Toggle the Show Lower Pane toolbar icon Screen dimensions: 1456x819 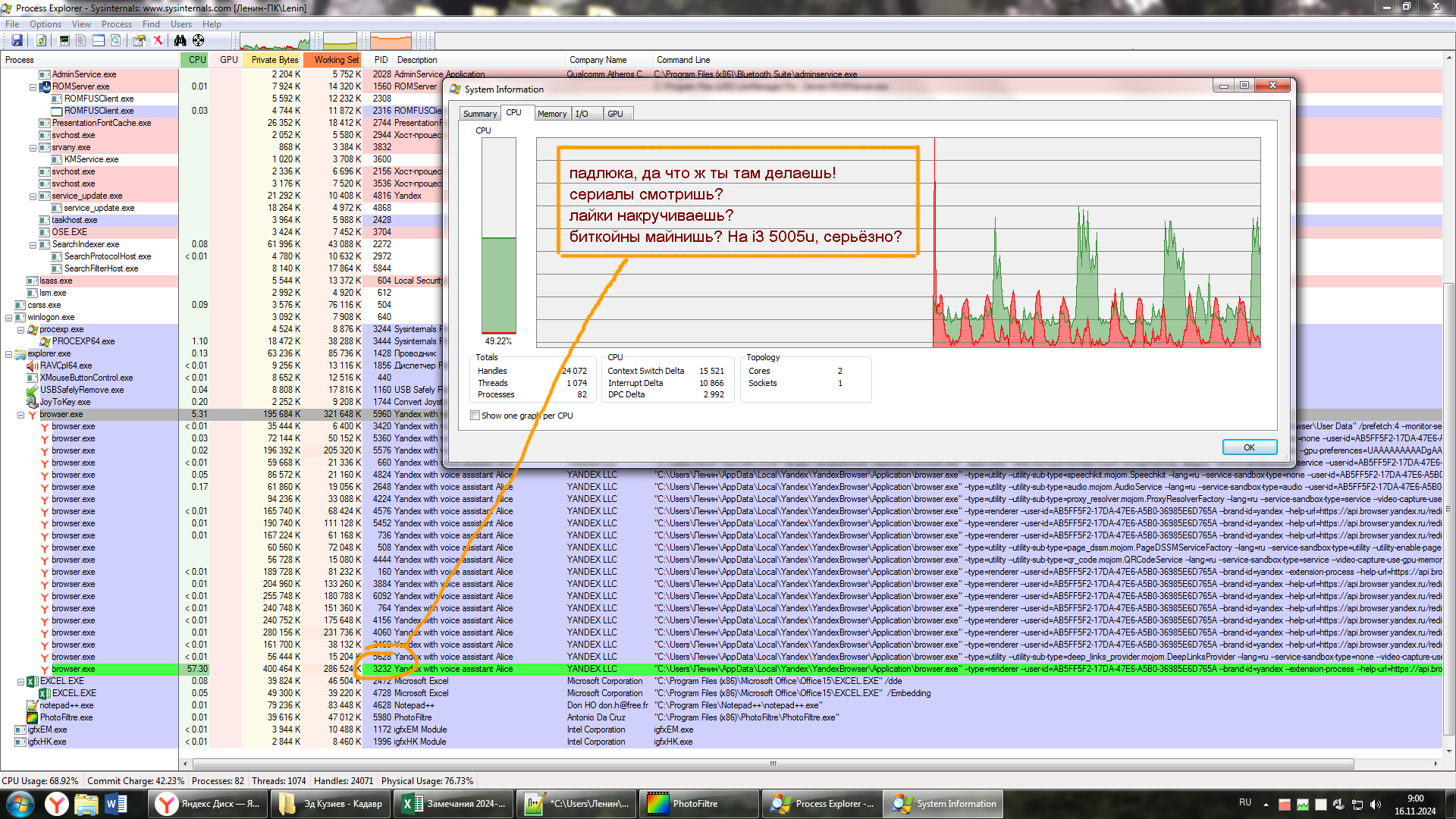pyautogui.click(x=99, y=40)
